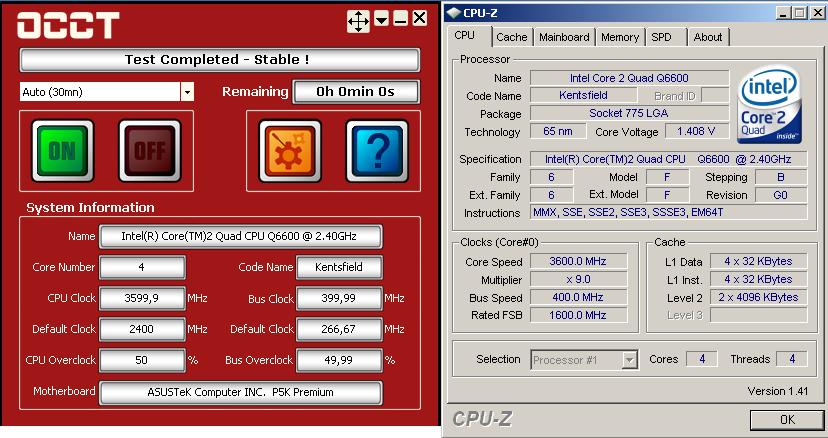Click the Intel Core 2 Quad logo in CPU-Z
The width and height of the screenshot is (828, 438).
(770, 104)
